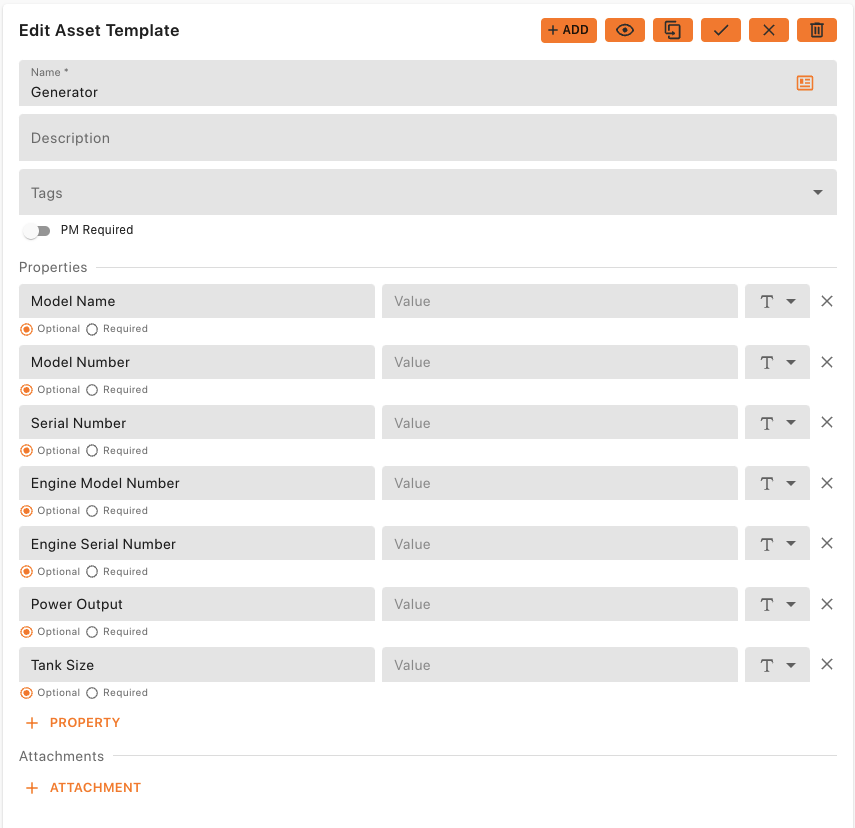Click Value field for Serial Number
The image size is (855, 828).
(x=560, y=422)
